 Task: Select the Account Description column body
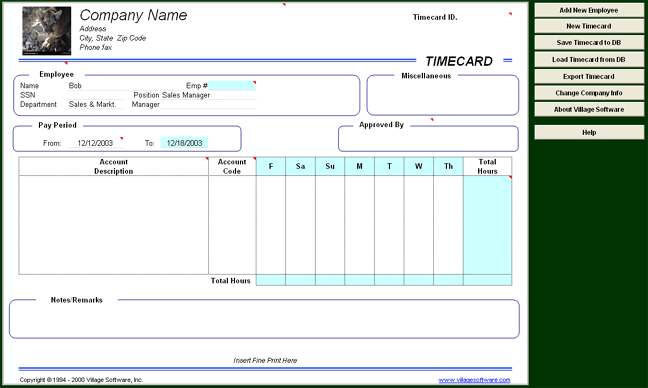coord(114,225)
